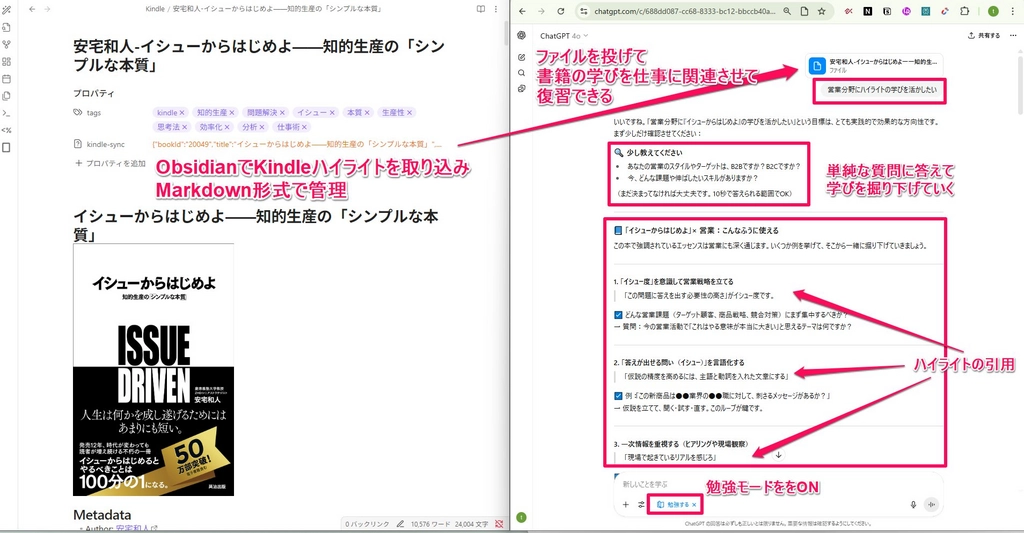Open the ChatGPT conversation options ellipsis
Screen dimensions: 1024x533
click(x=1013, y=36)
